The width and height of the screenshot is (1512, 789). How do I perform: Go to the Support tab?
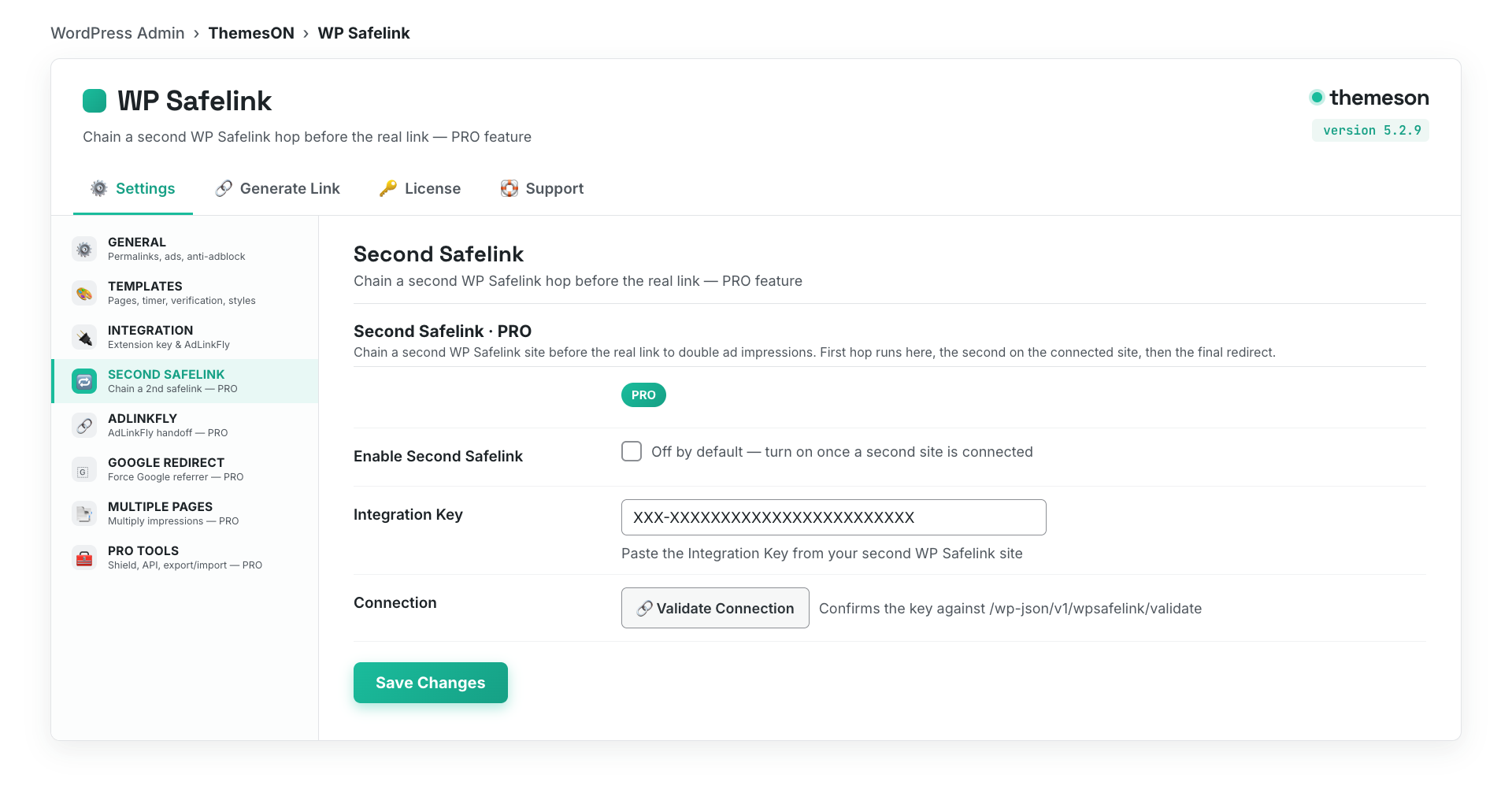point(543,189)
